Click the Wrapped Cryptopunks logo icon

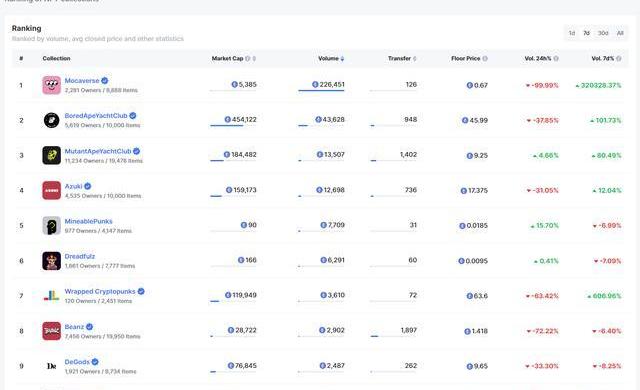pyautogui.click(x=51, y=296)
